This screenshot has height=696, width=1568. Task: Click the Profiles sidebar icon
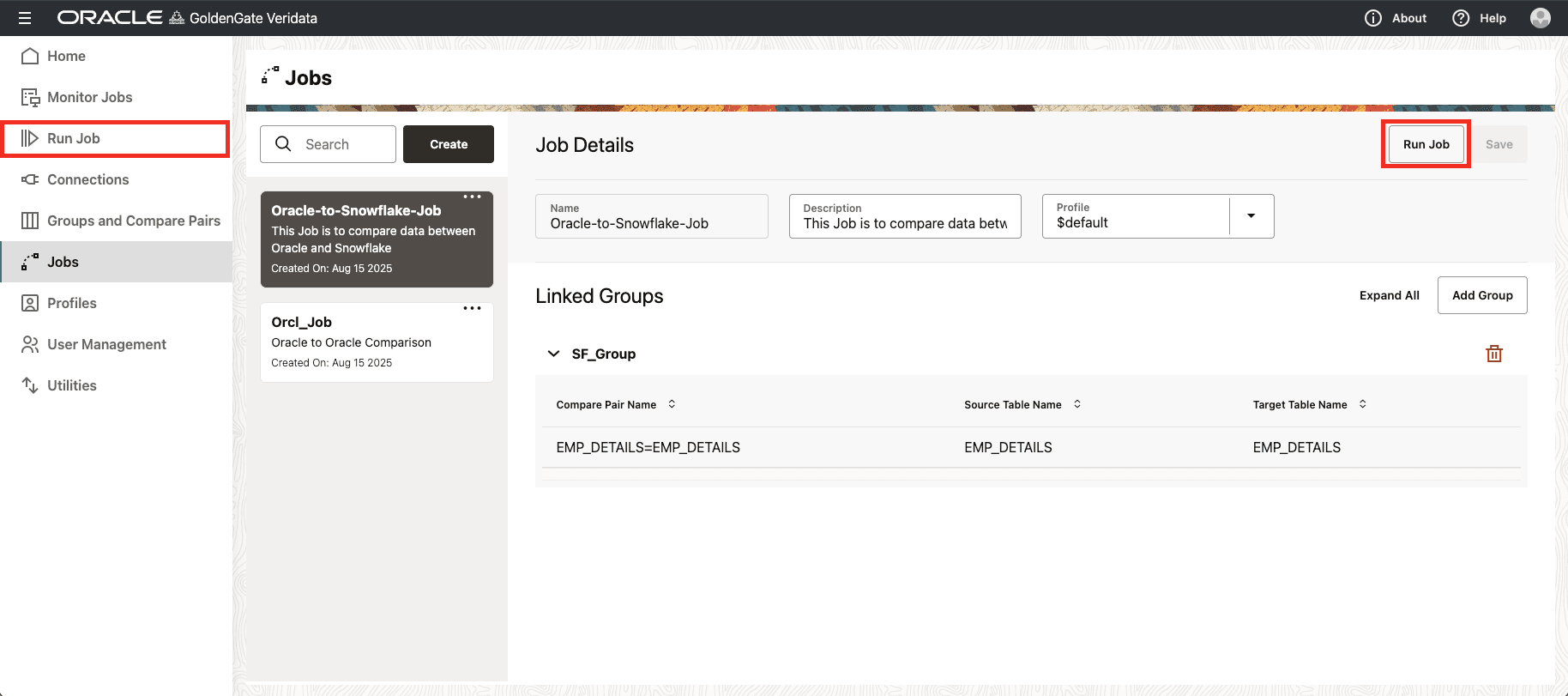(x=30, y=303)
